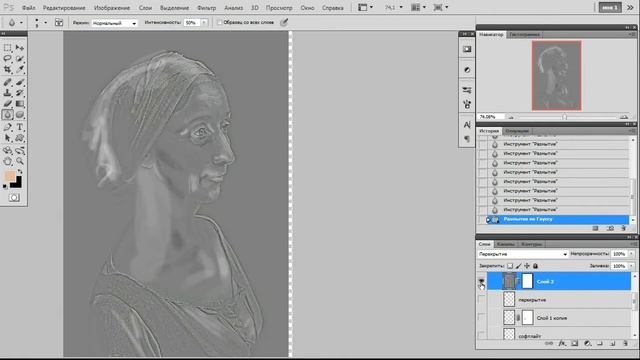Open layer blend mode 'Перекрытие' dropdown
The image size is (640, 360).
pyautogui.click(x=522, y=254)
